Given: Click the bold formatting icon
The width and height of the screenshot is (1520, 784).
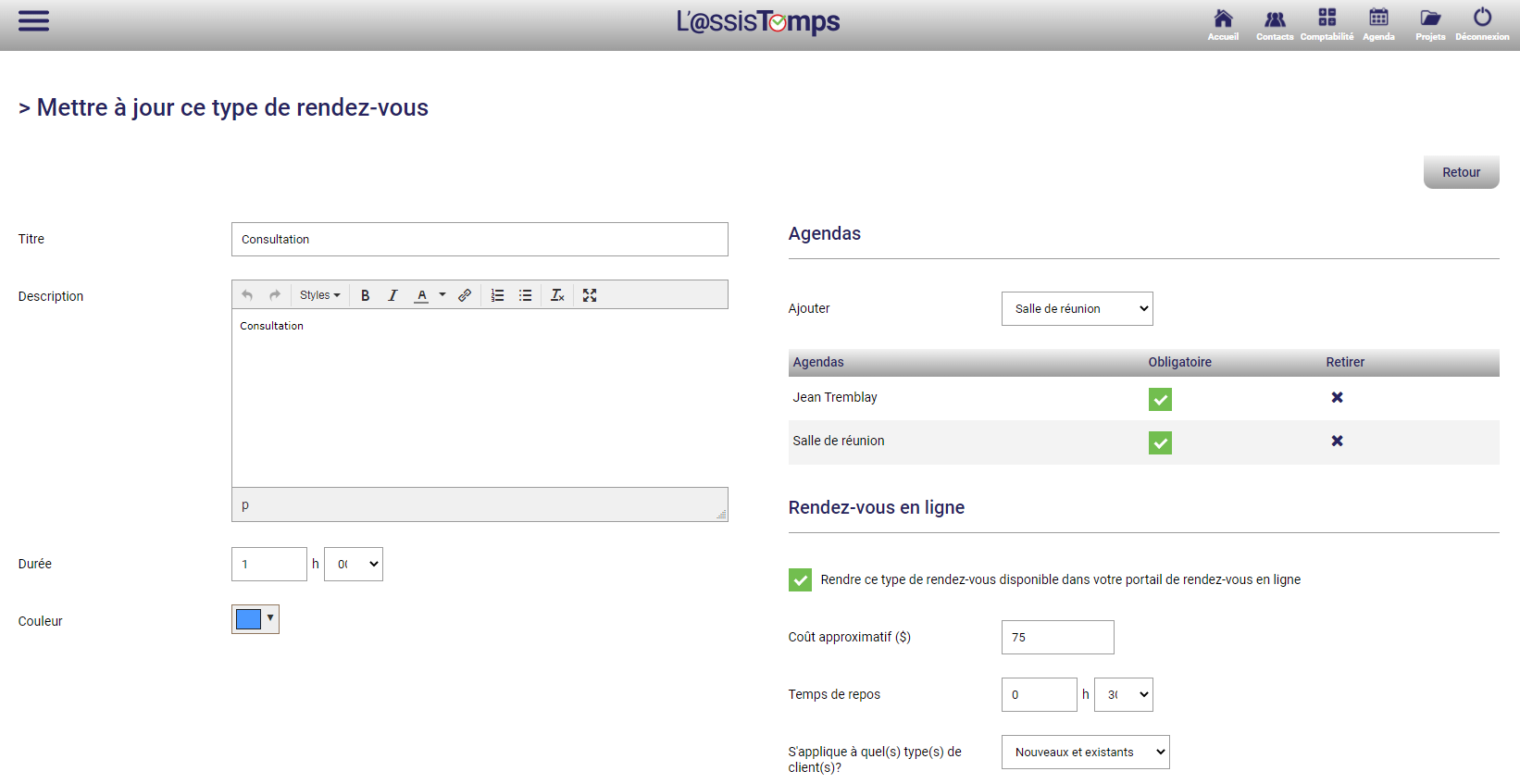Looking at the screenshot, I should 365,295.
